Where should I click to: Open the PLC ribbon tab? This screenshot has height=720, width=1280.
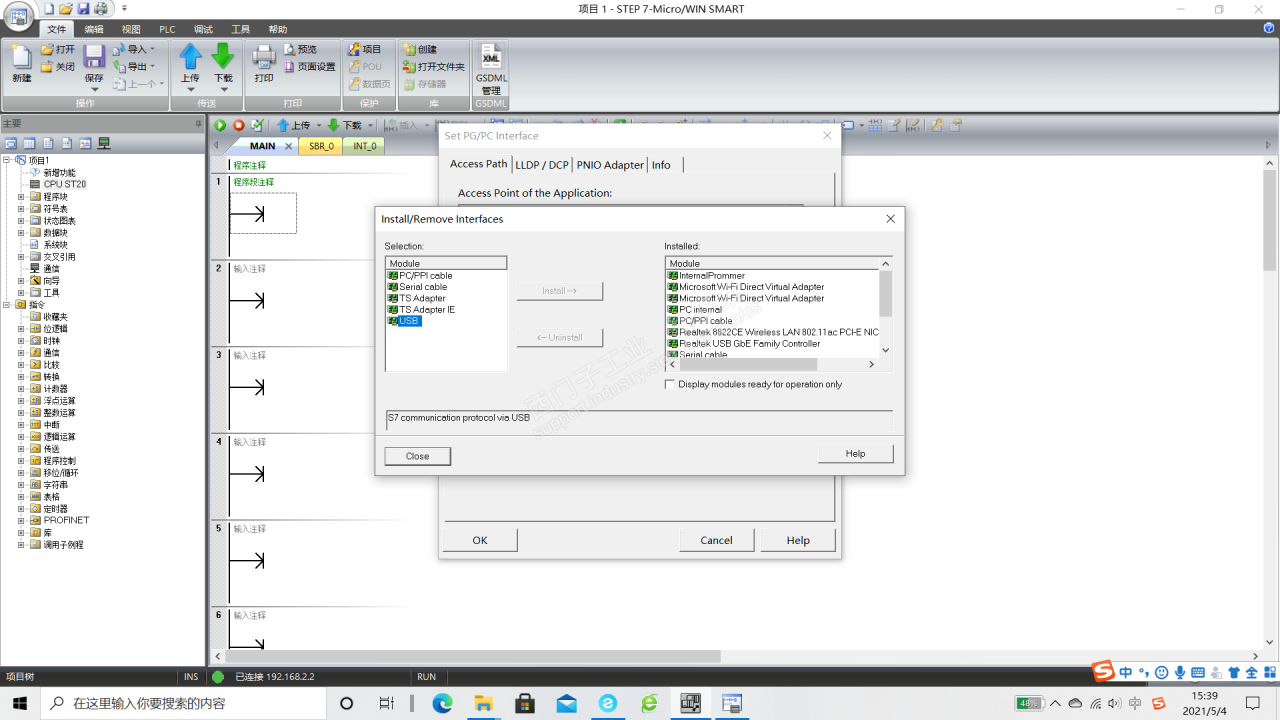coord(167,29)
